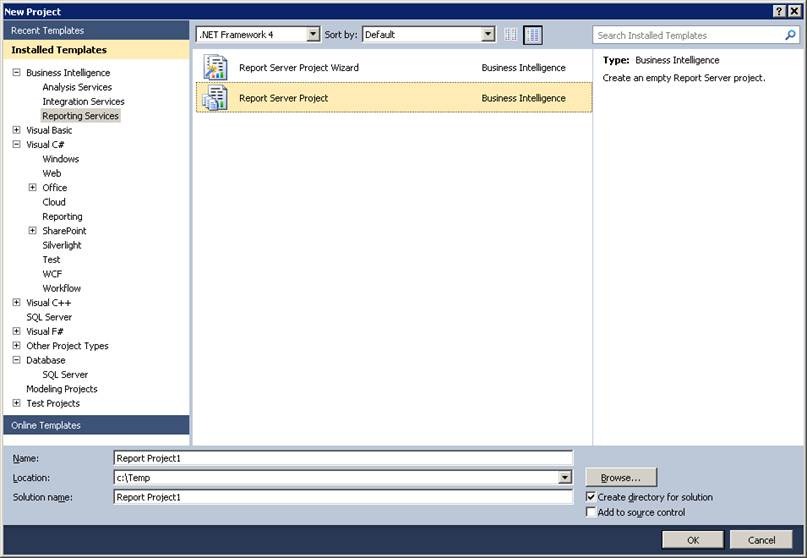Click the Solution name input field

[x=343, y=497]
